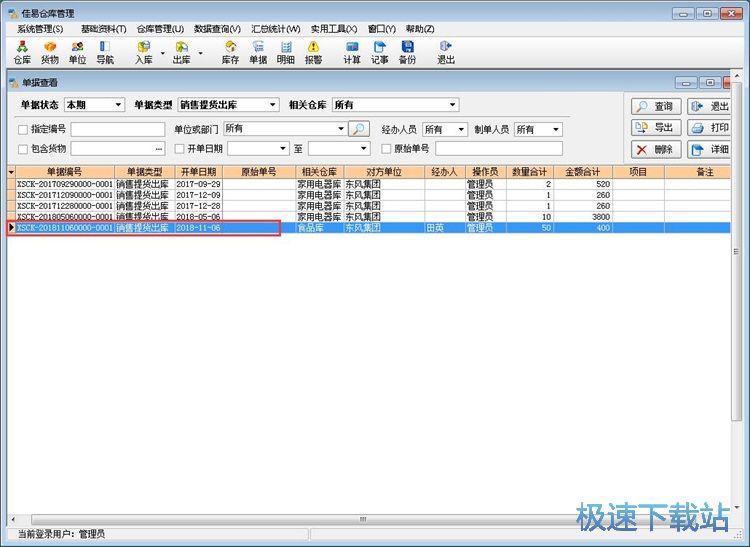Click the amount cell 3800
The height and width of the screenshot is (547, 750).
pyautogui.click(x=583, y=217)
